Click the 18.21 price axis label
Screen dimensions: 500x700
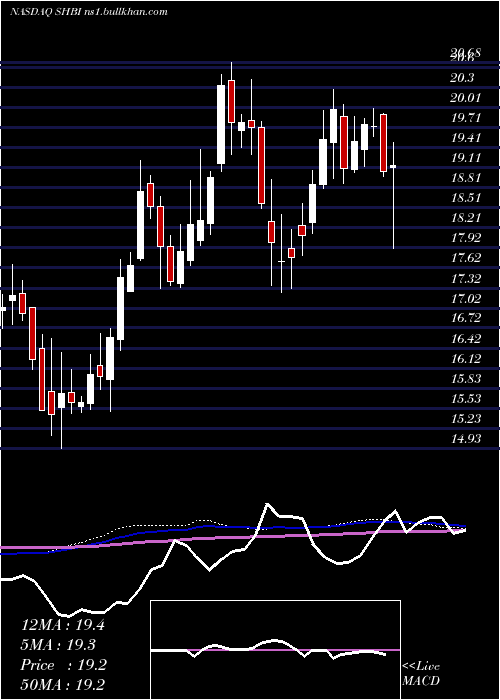point(466,218)
